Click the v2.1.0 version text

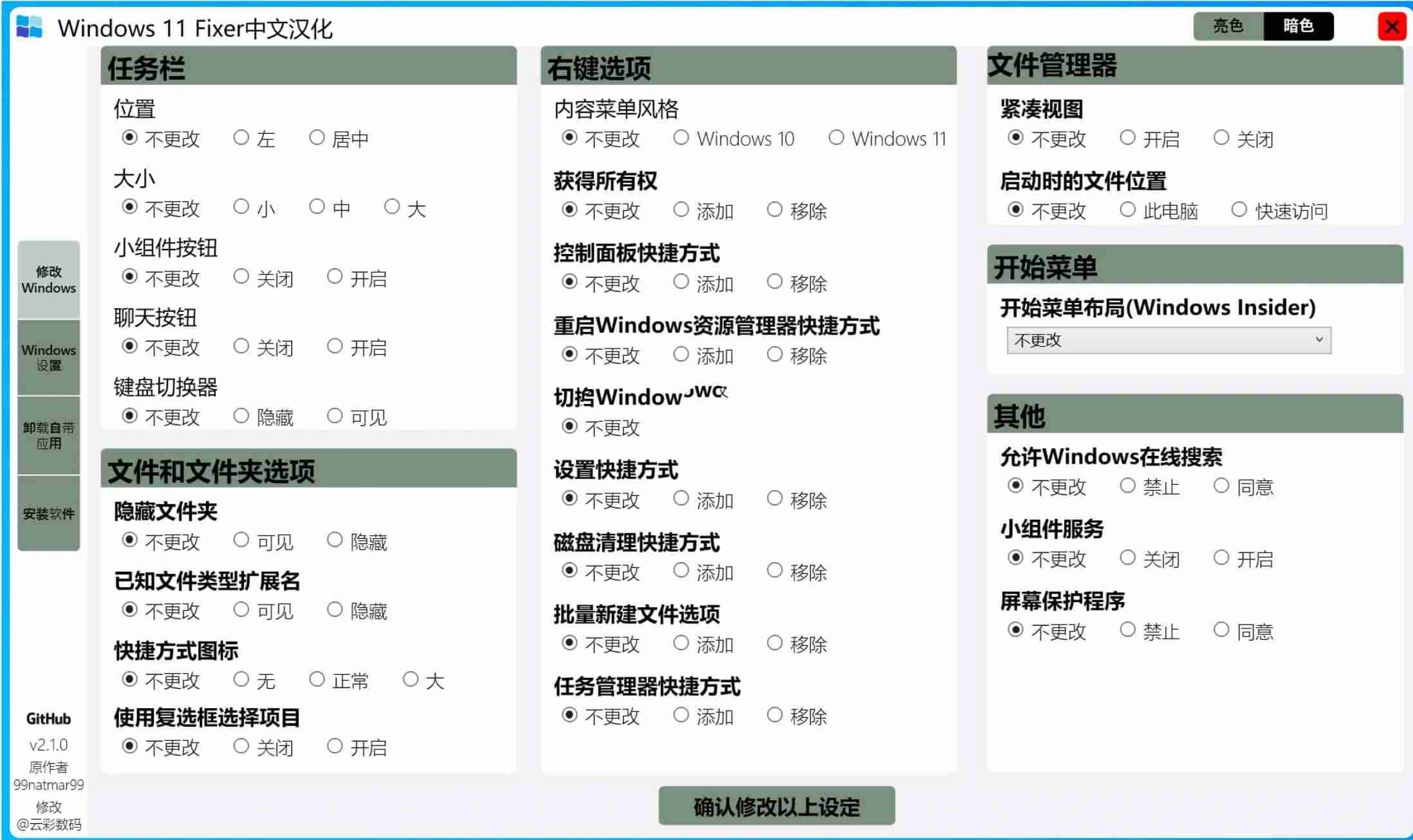pyautogui.click(x=48, y=745)
